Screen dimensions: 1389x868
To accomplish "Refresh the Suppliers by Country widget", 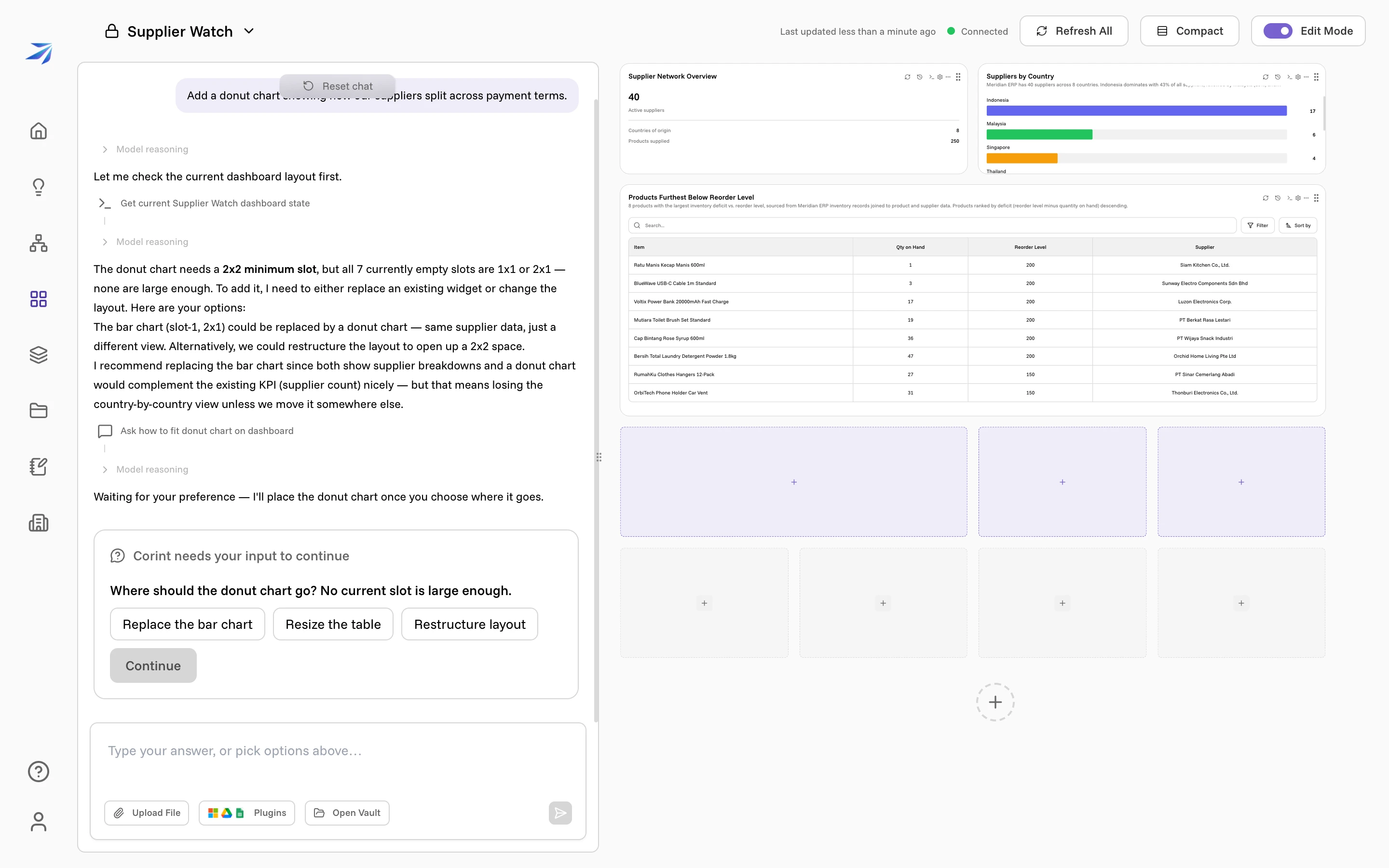I will pyautogui.click(x=1266, y=77).
